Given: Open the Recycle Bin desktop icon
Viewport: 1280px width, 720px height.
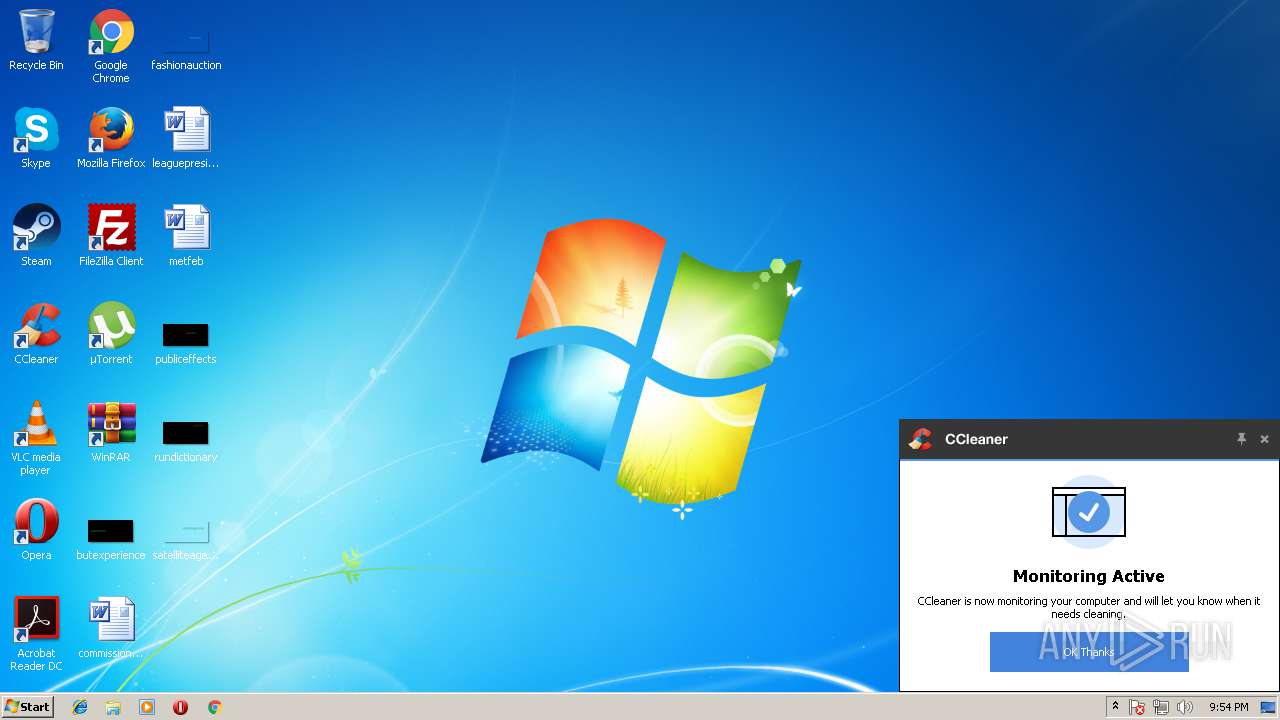Looking at the screenshot, I should tap(36, 40).
